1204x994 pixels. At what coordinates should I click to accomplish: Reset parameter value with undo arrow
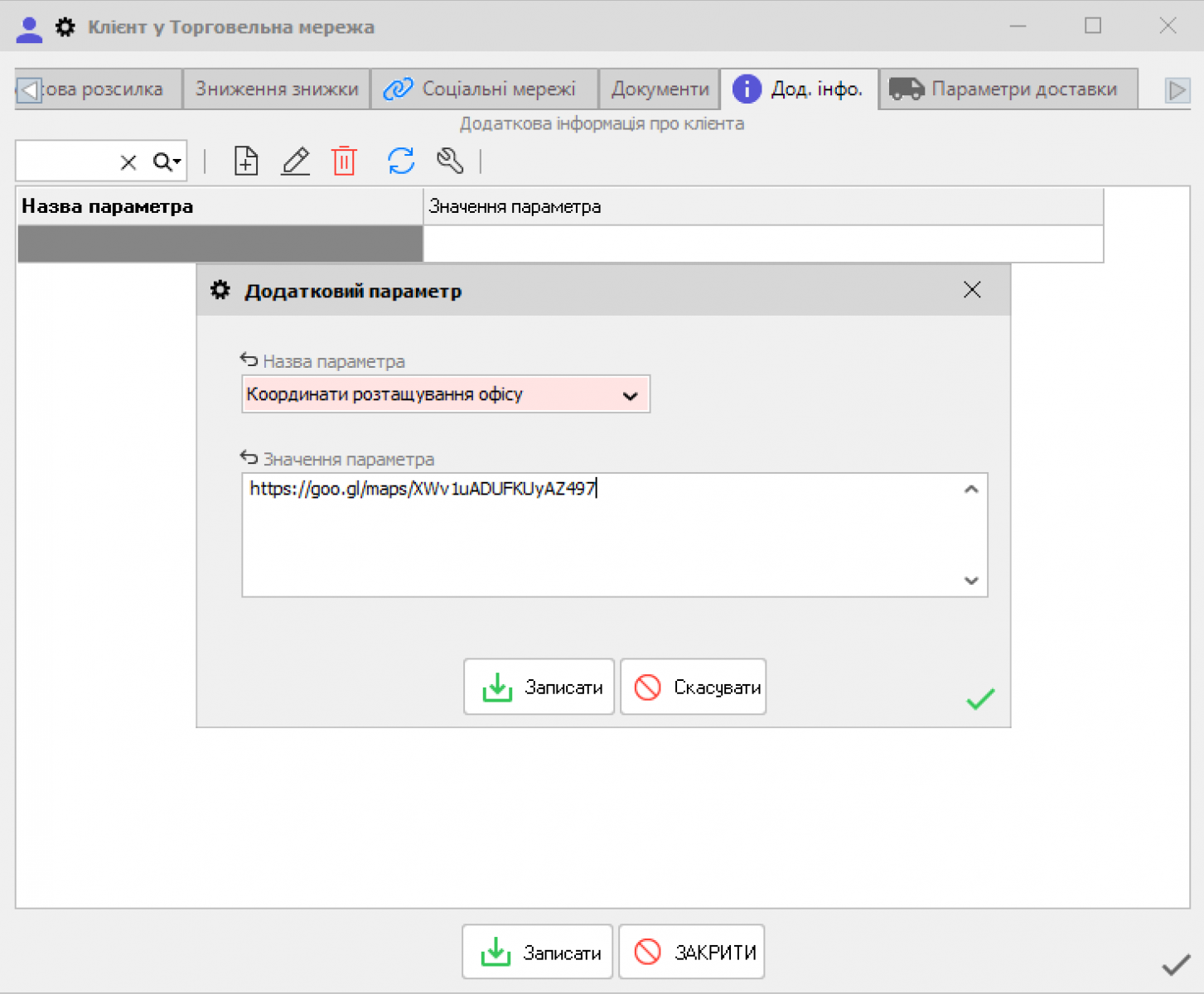(x=249, y=458)
